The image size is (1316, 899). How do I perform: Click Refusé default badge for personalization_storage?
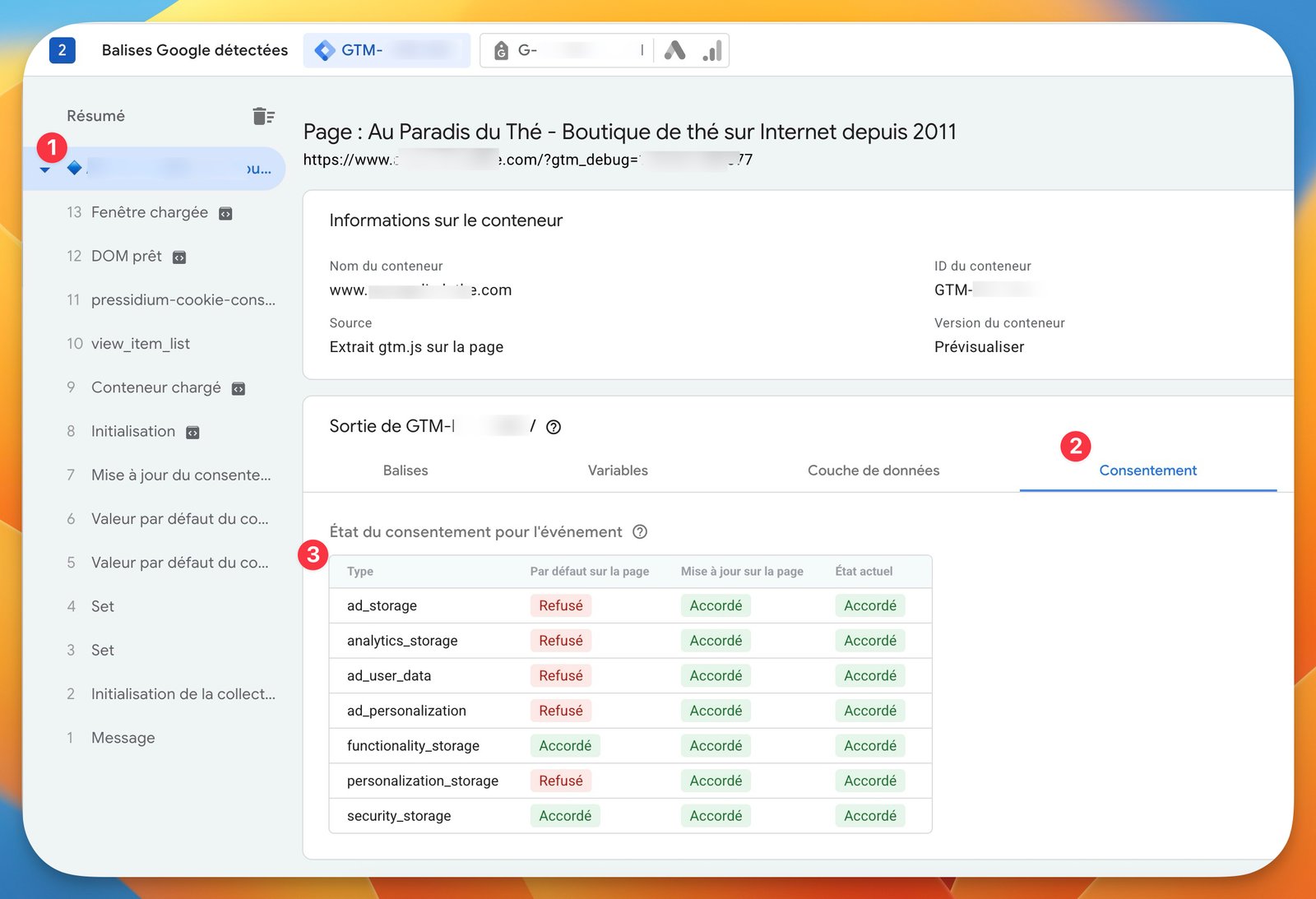[x=561, y=781]
